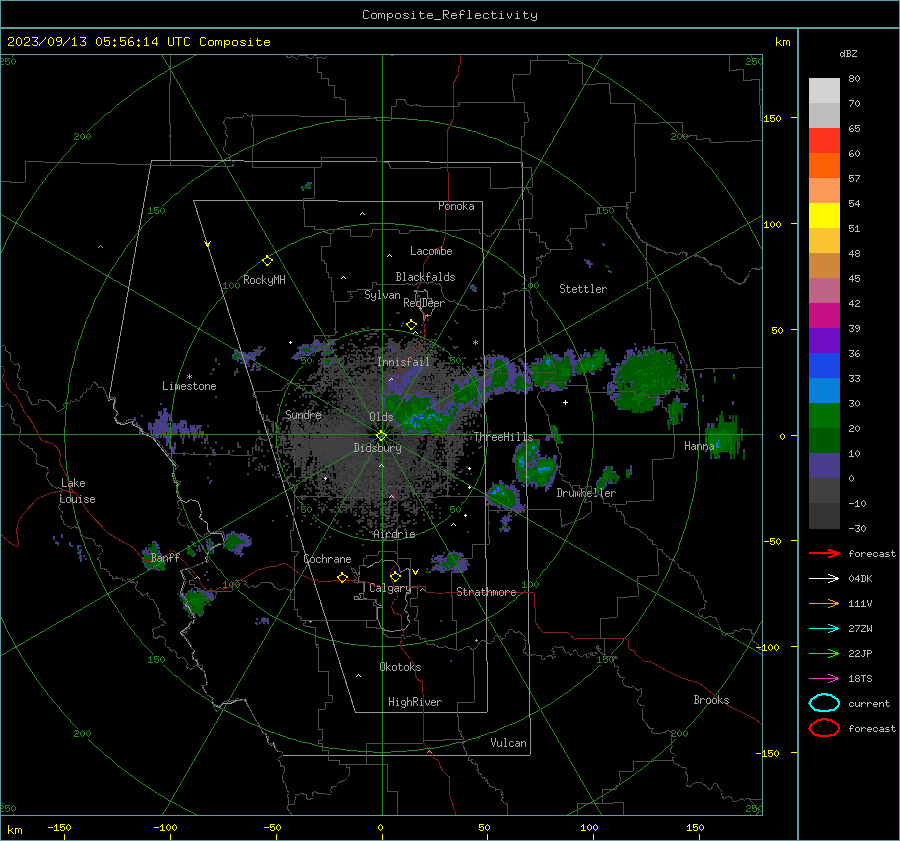Viewport: 900px width, 841px height.
Task: Select the magenta 39-42 dBZ swatch
Action: tap(824, 316)
